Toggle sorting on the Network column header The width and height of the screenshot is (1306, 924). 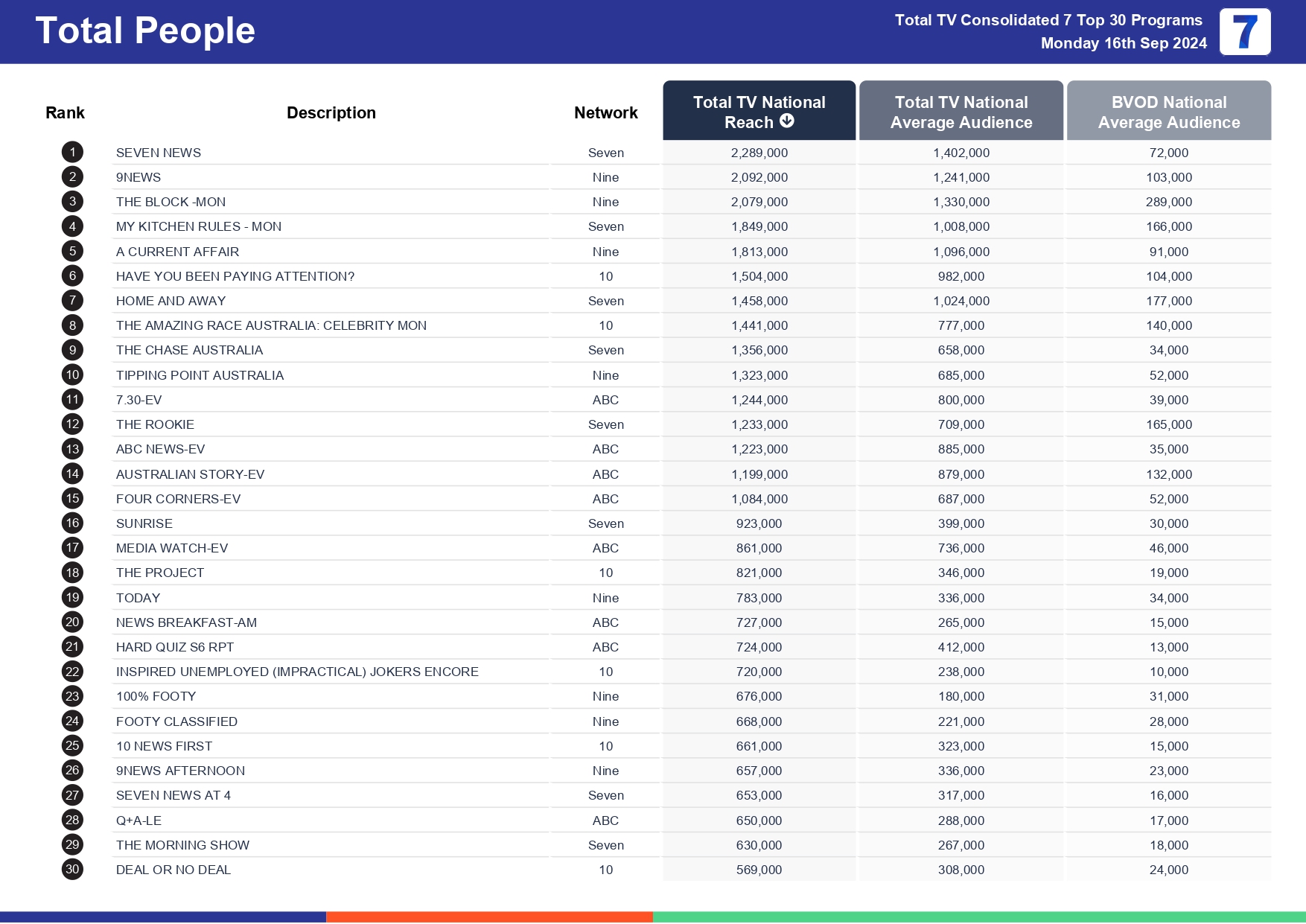click(605, 112)
